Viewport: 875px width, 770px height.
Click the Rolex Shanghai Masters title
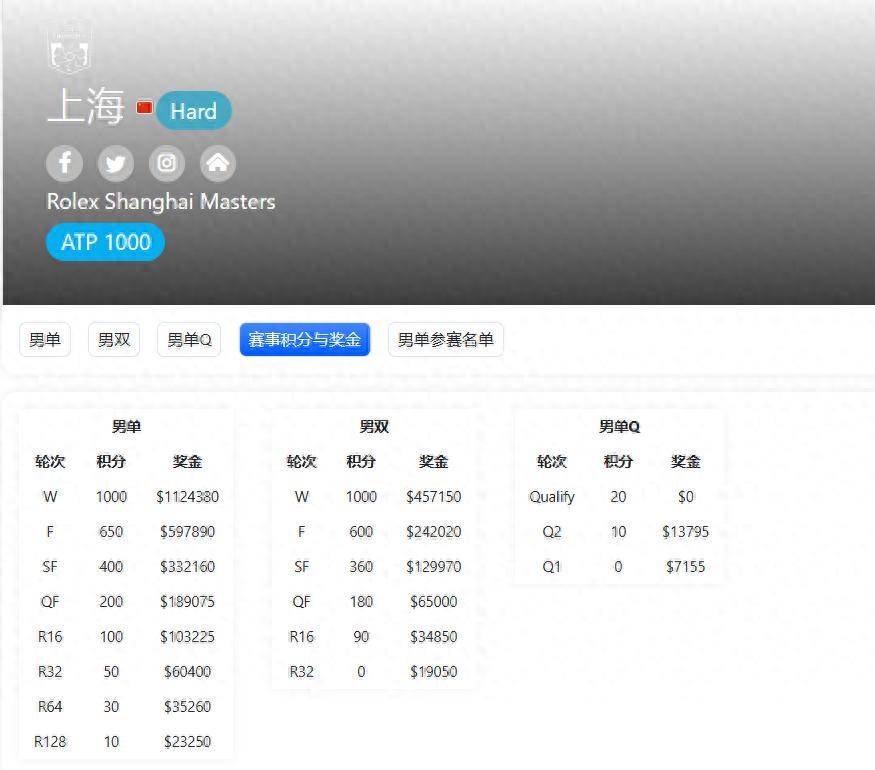click(x=161, y=202)
